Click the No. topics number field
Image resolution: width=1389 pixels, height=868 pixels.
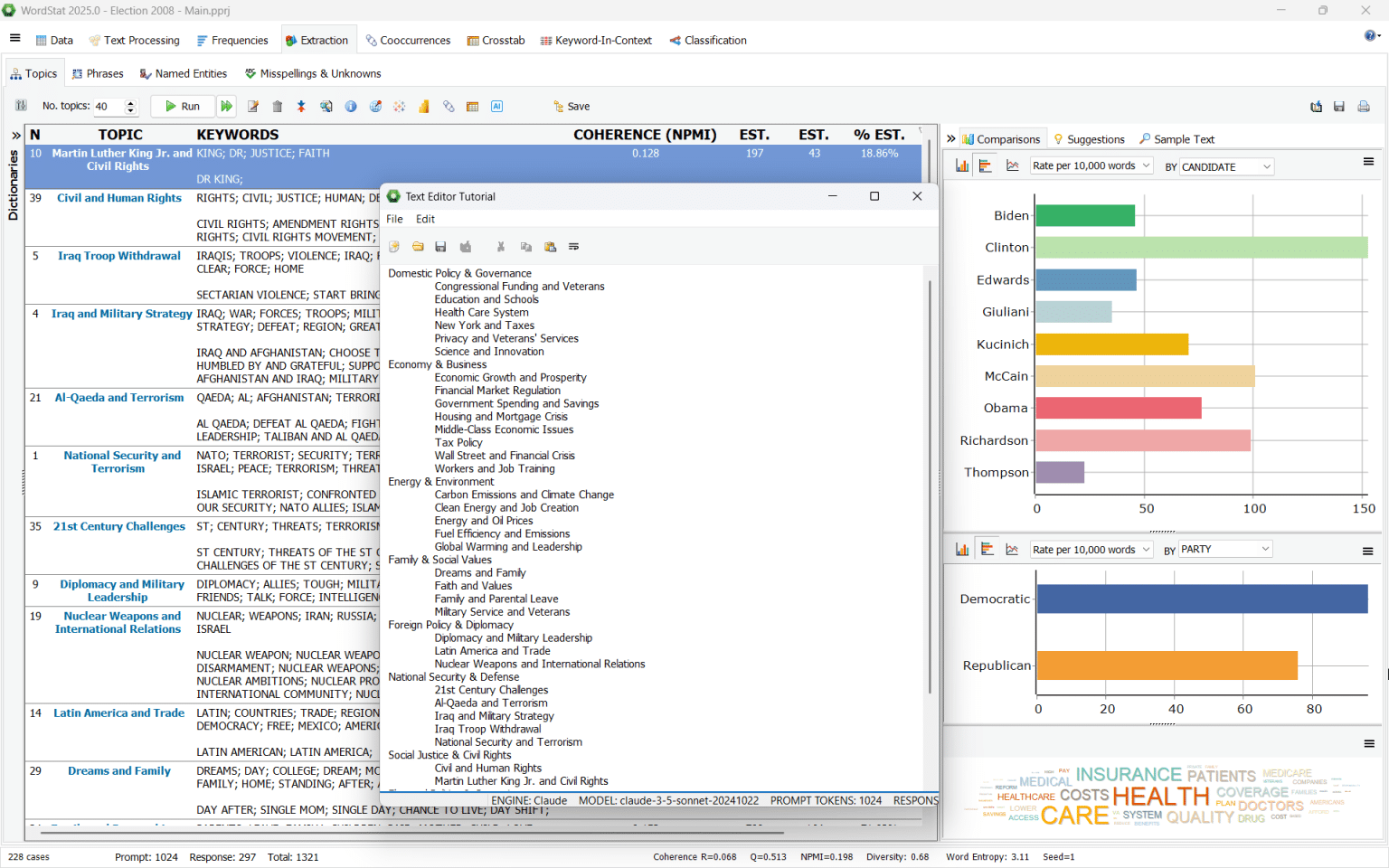point(108,107)
